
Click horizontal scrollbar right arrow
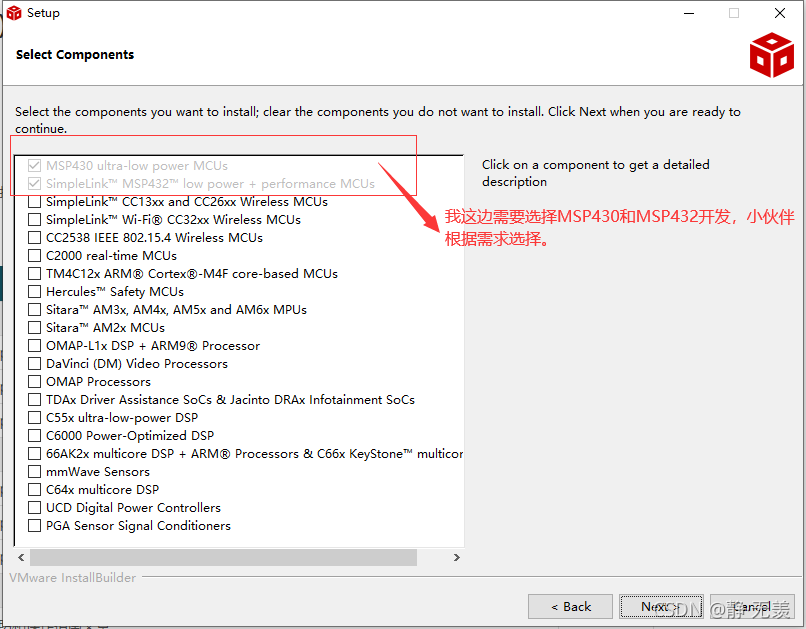(456, 558)
